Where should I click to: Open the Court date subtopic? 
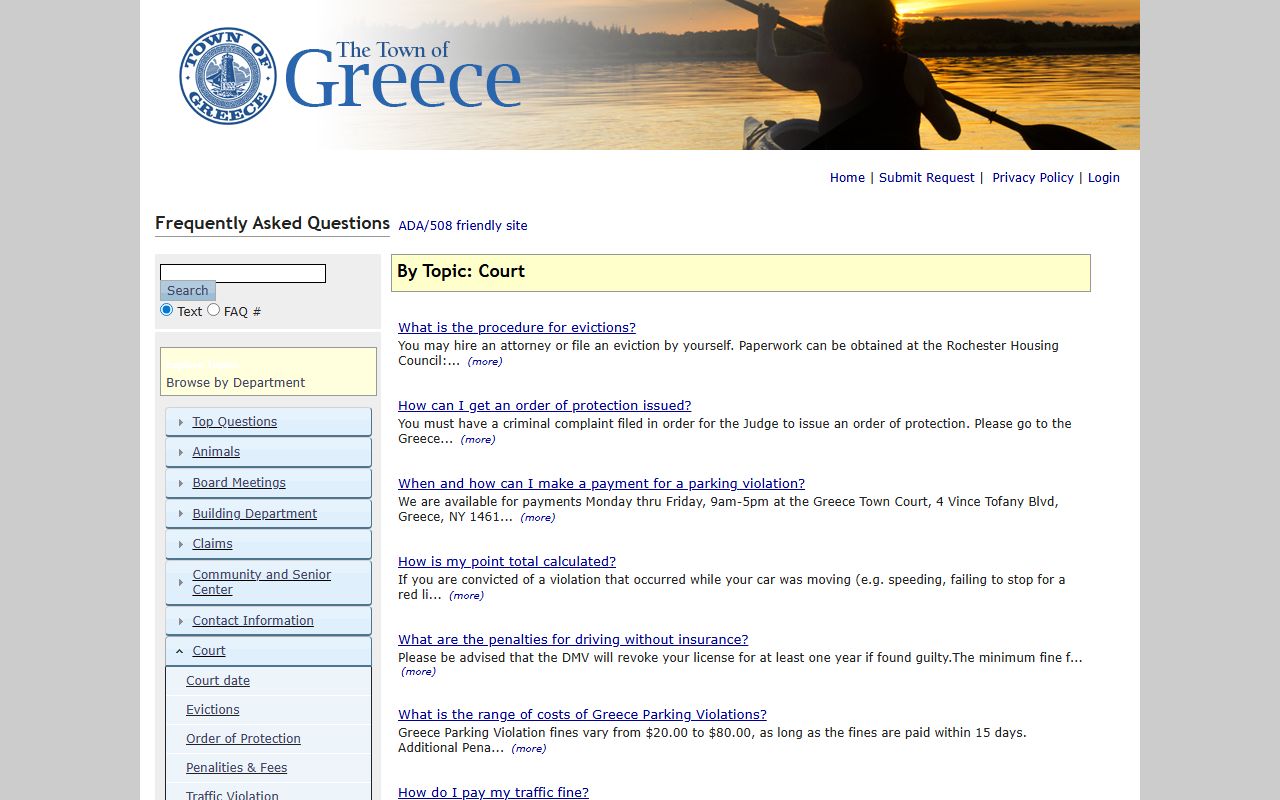218,681
